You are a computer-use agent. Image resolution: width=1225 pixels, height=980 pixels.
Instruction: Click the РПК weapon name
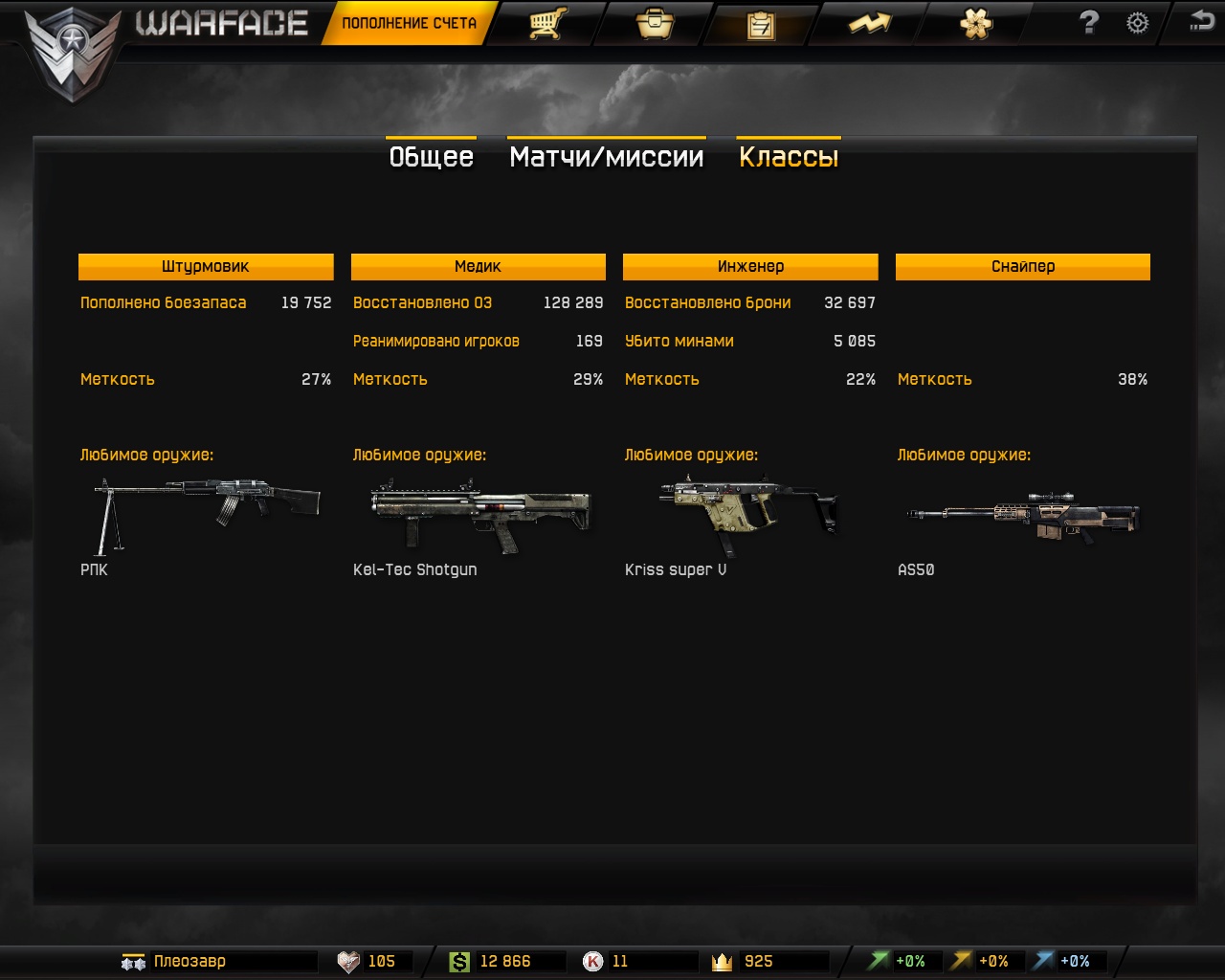(94, 569)
